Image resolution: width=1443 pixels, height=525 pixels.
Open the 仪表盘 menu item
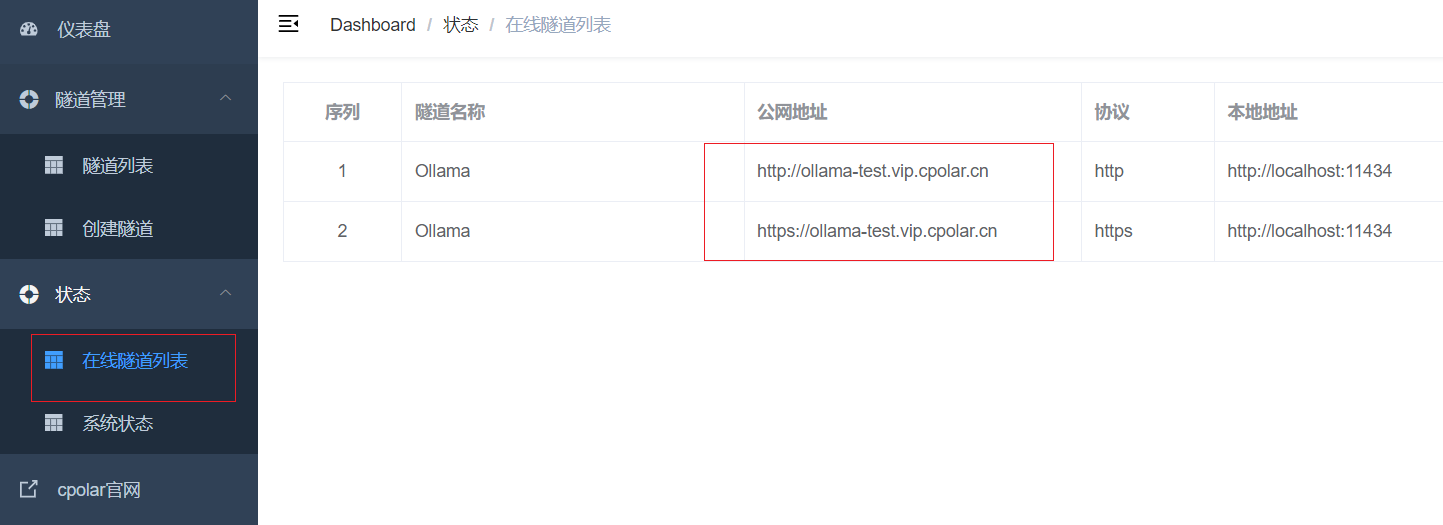coord(84,30)
